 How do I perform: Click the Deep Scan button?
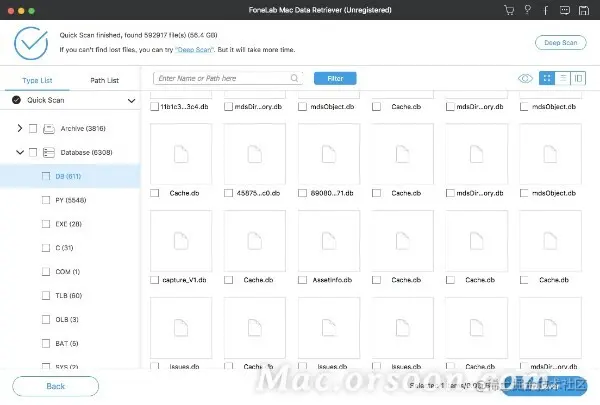[561, 42]
